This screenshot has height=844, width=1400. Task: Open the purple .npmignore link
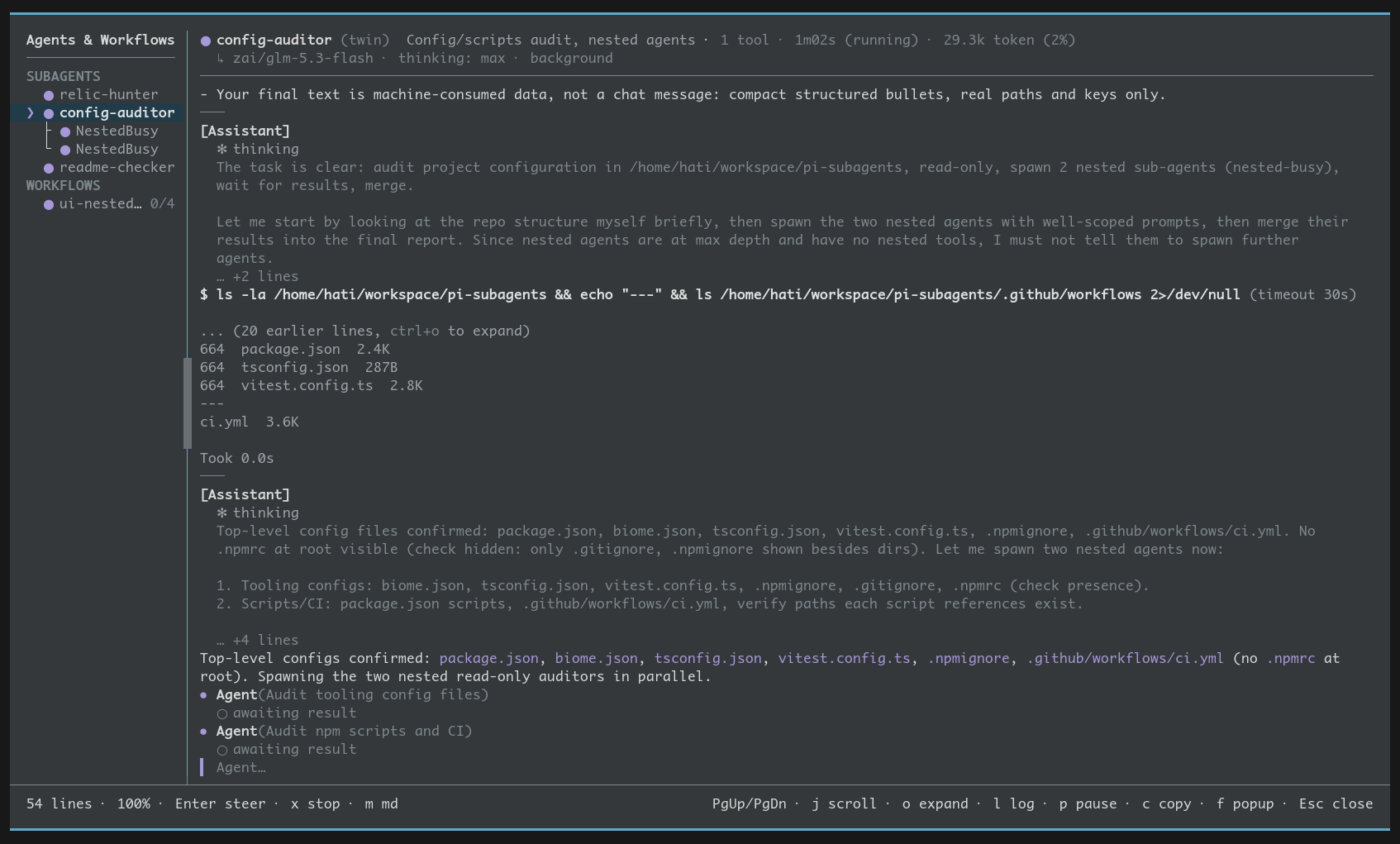[x=968, y=658]
